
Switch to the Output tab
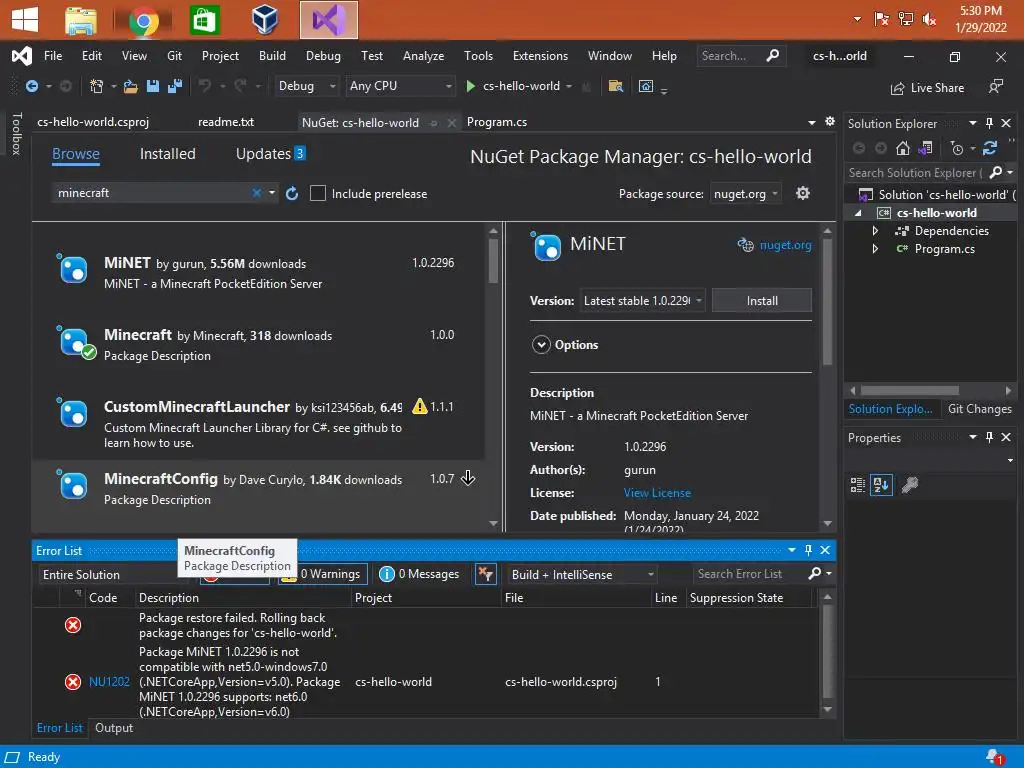(x=114, y=728)
